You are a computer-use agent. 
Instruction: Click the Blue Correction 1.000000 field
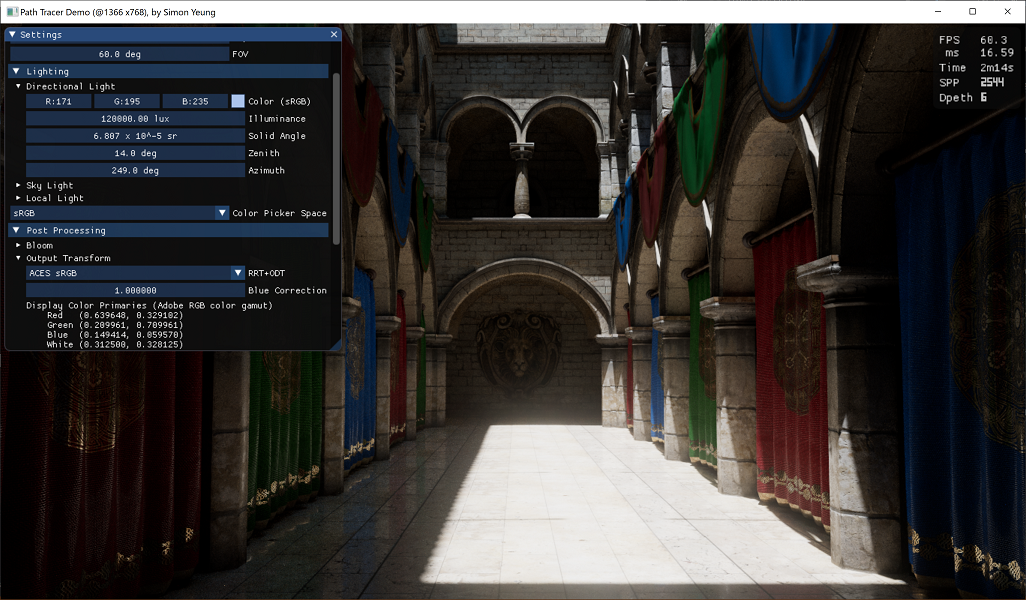click(135, 291)
